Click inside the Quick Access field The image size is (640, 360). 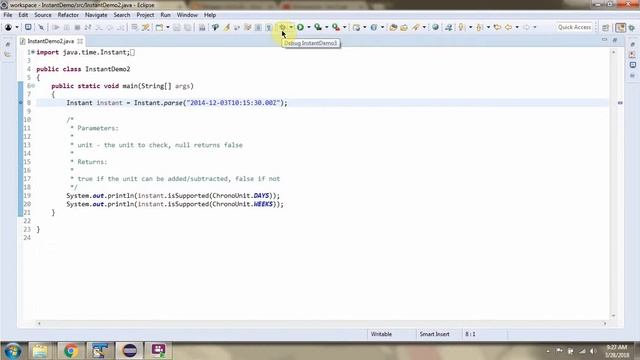[x=574, y=27]
